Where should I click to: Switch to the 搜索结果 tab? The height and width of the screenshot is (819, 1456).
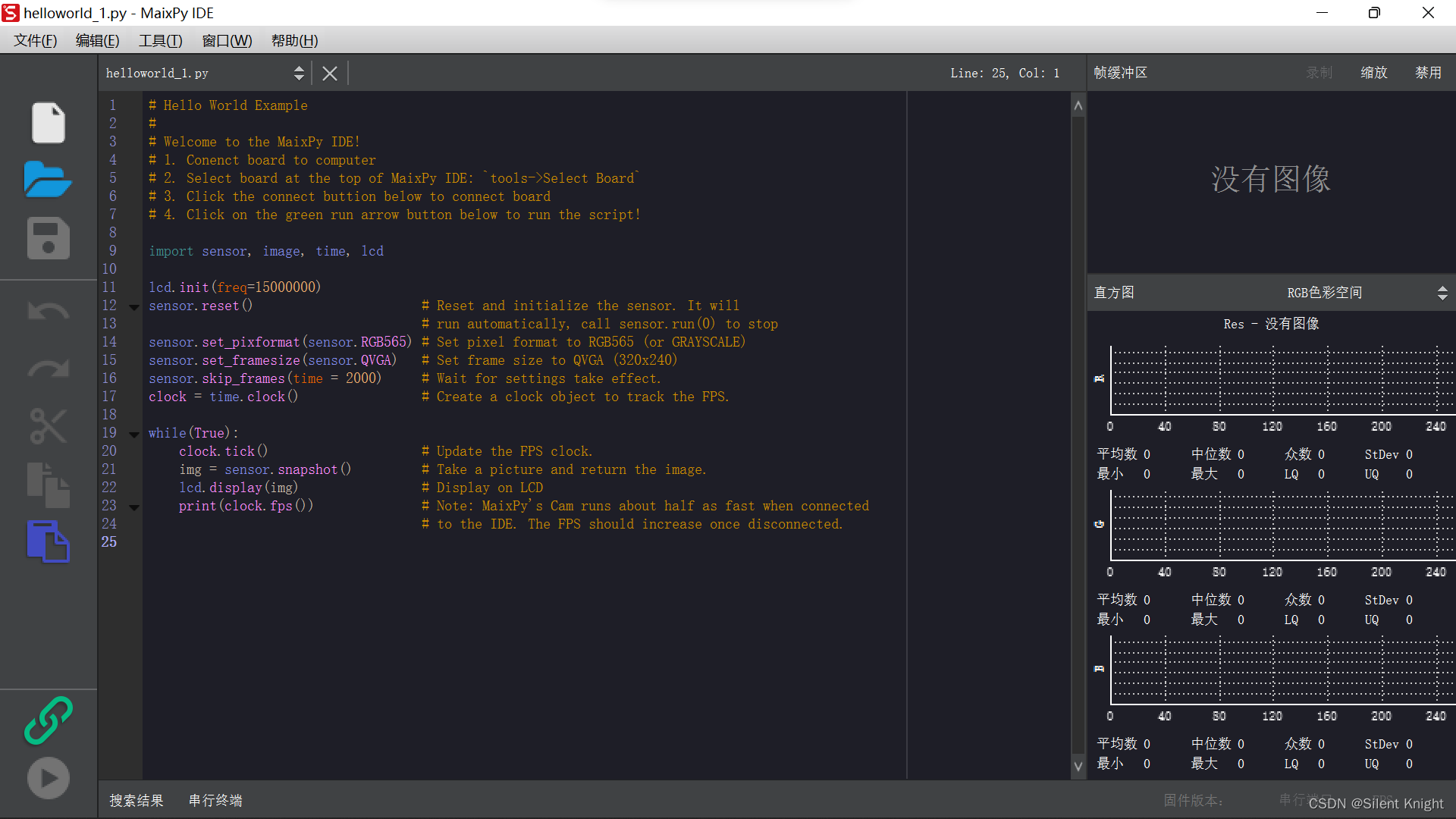136,801
